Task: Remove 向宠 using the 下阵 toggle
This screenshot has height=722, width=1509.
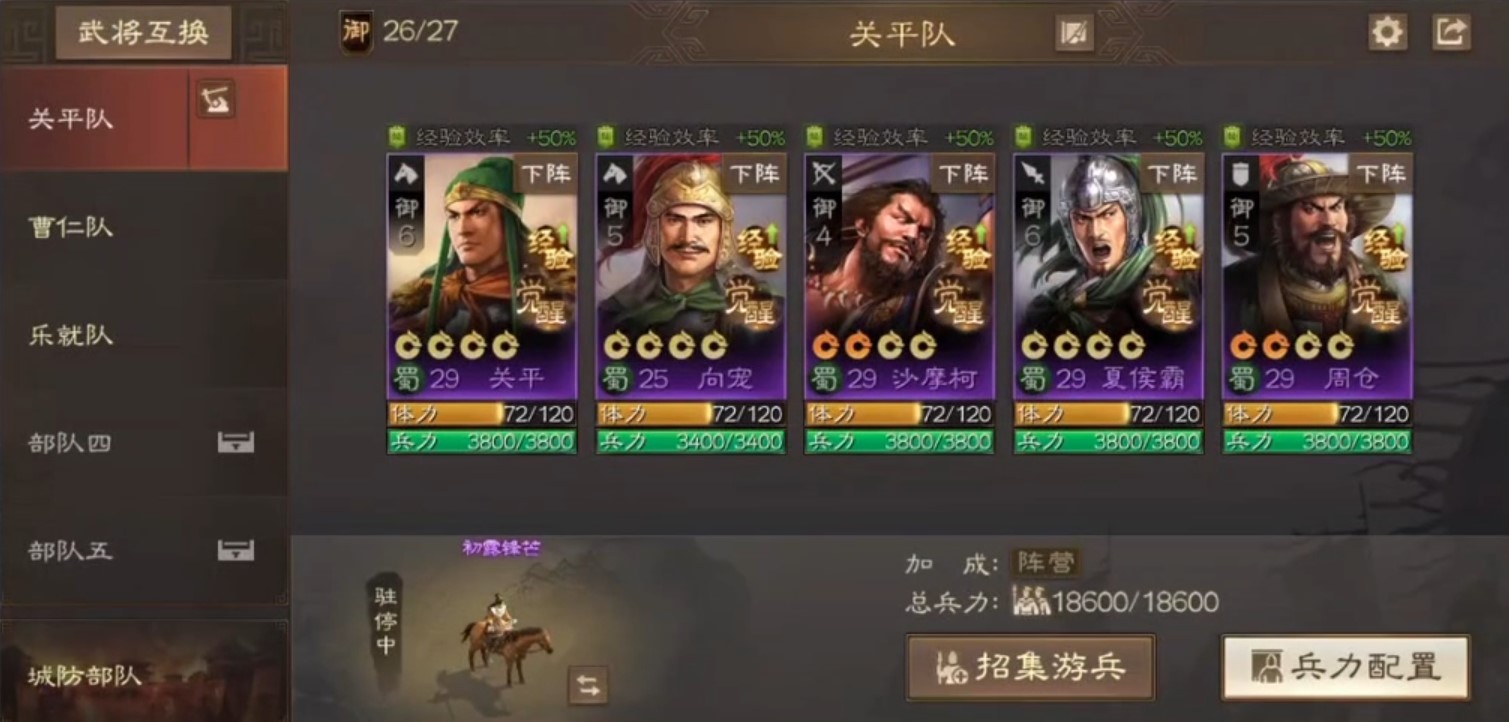Action: coord(755,173)
